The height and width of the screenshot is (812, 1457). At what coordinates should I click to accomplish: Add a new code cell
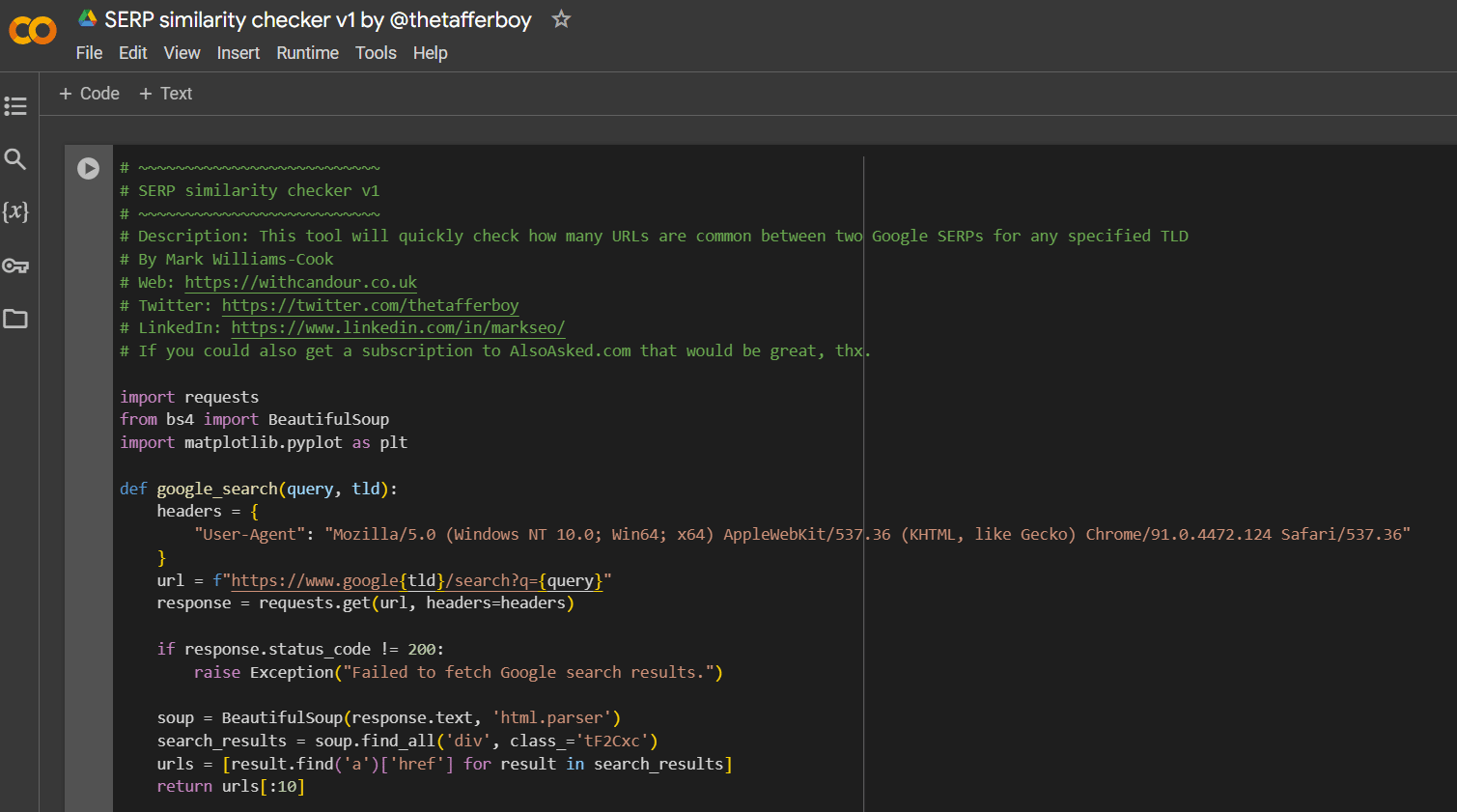point(89,94)
